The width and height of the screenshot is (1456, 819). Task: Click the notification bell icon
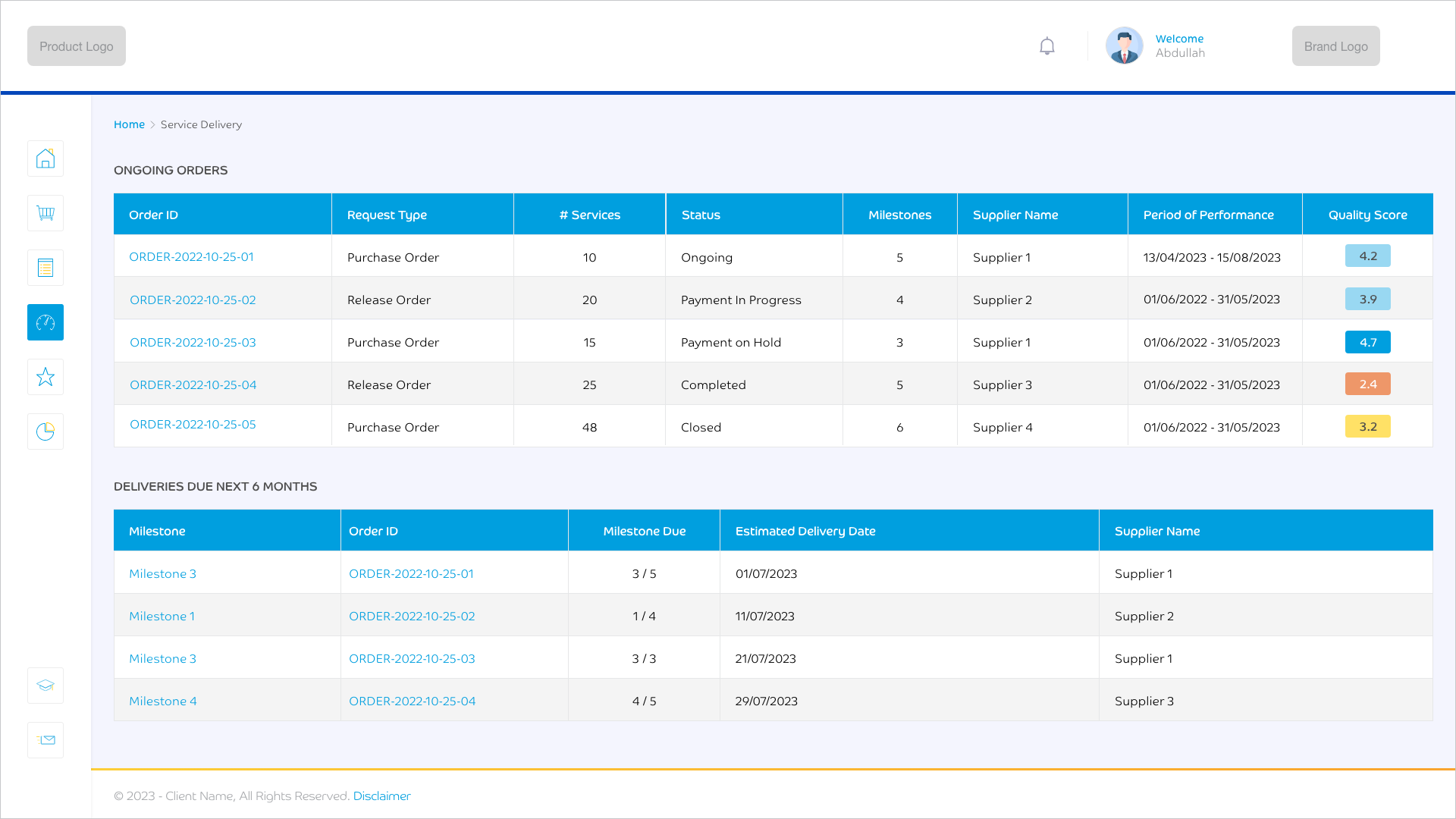click(1047, 46)
